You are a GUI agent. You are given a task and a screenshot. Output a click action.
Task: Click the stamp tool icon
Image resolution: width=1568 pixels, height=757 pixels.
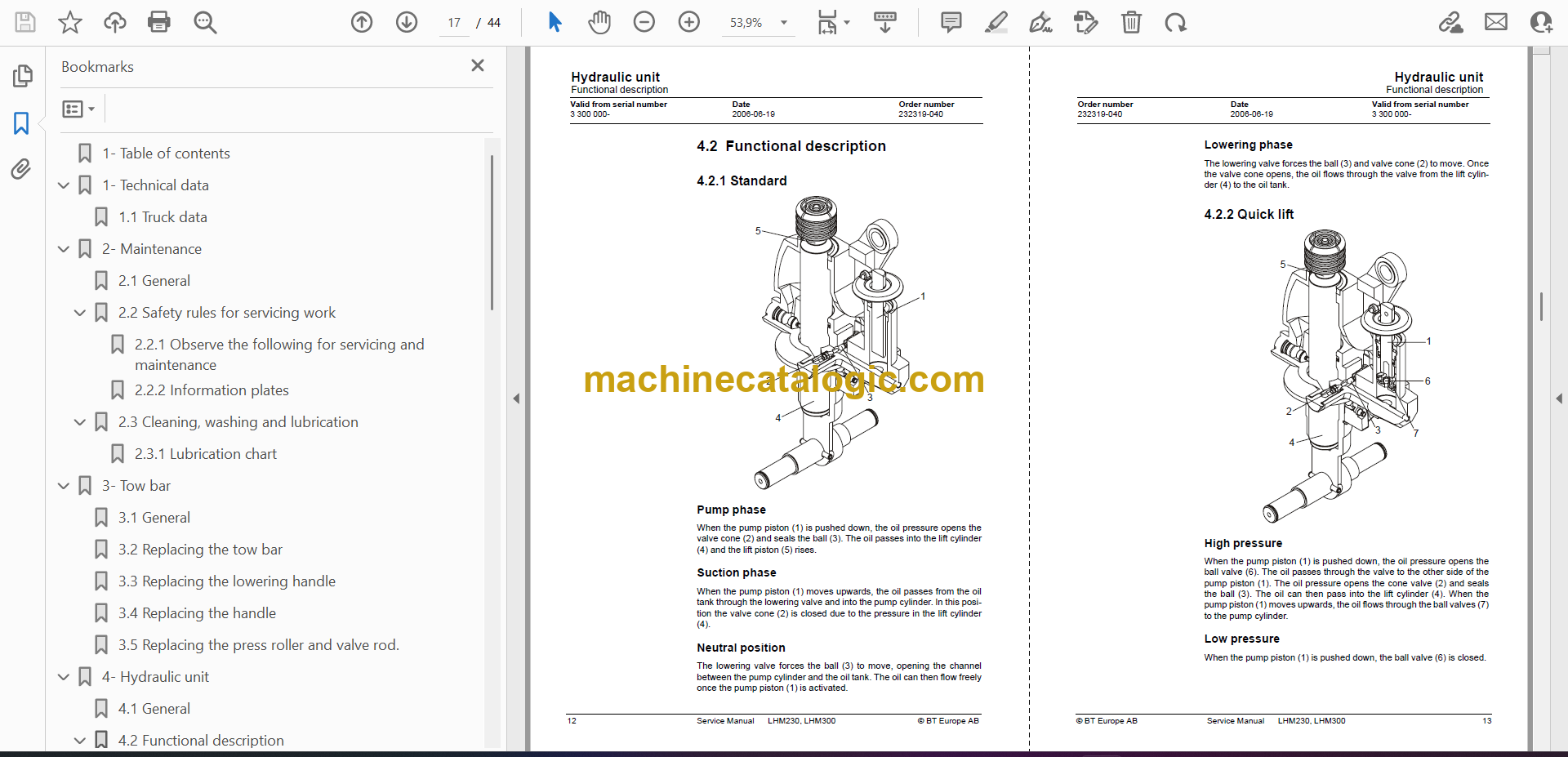(x=1086, y=22)
